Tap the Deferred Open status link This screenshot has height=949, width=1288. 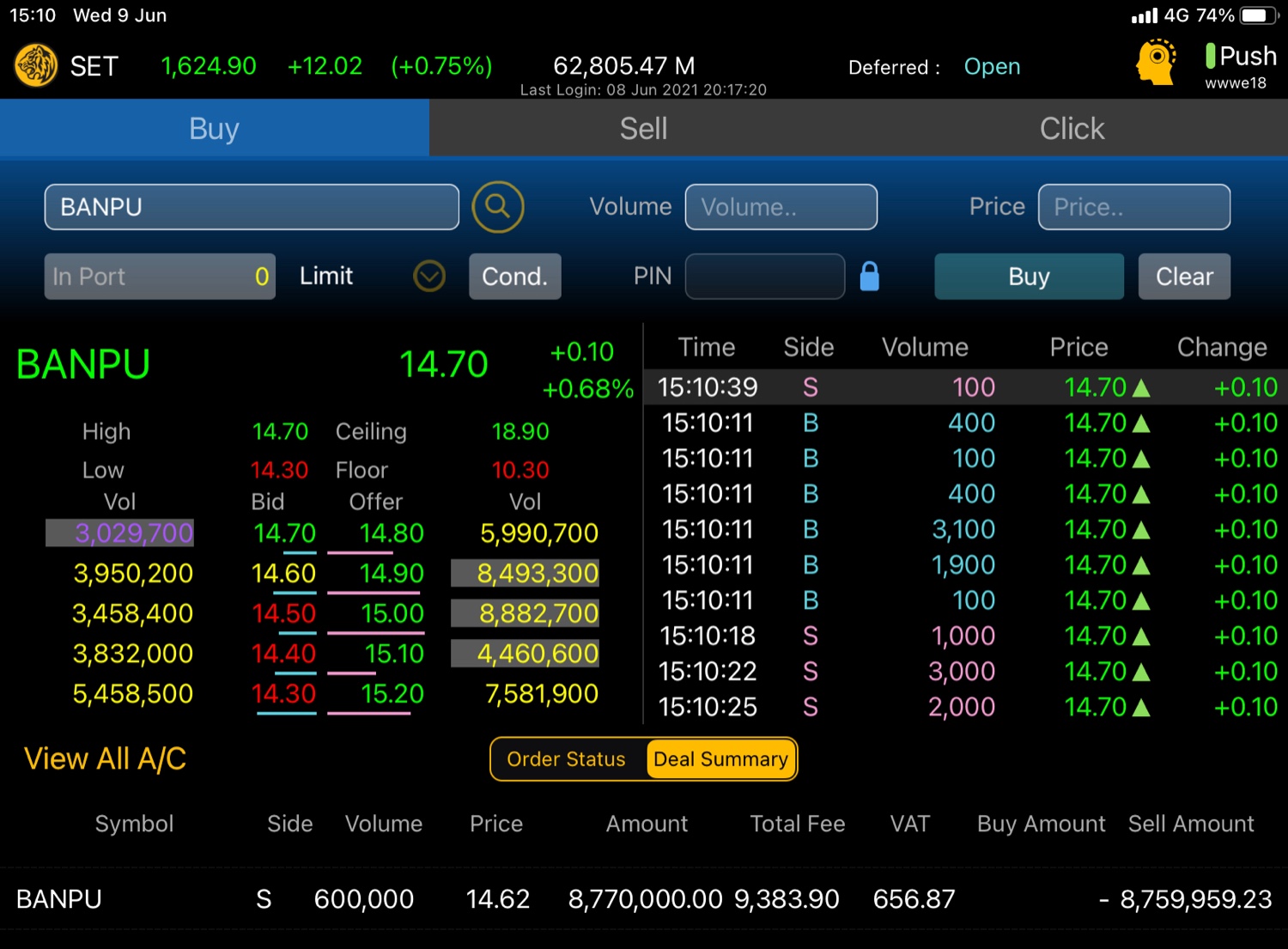tap(992, 66)
